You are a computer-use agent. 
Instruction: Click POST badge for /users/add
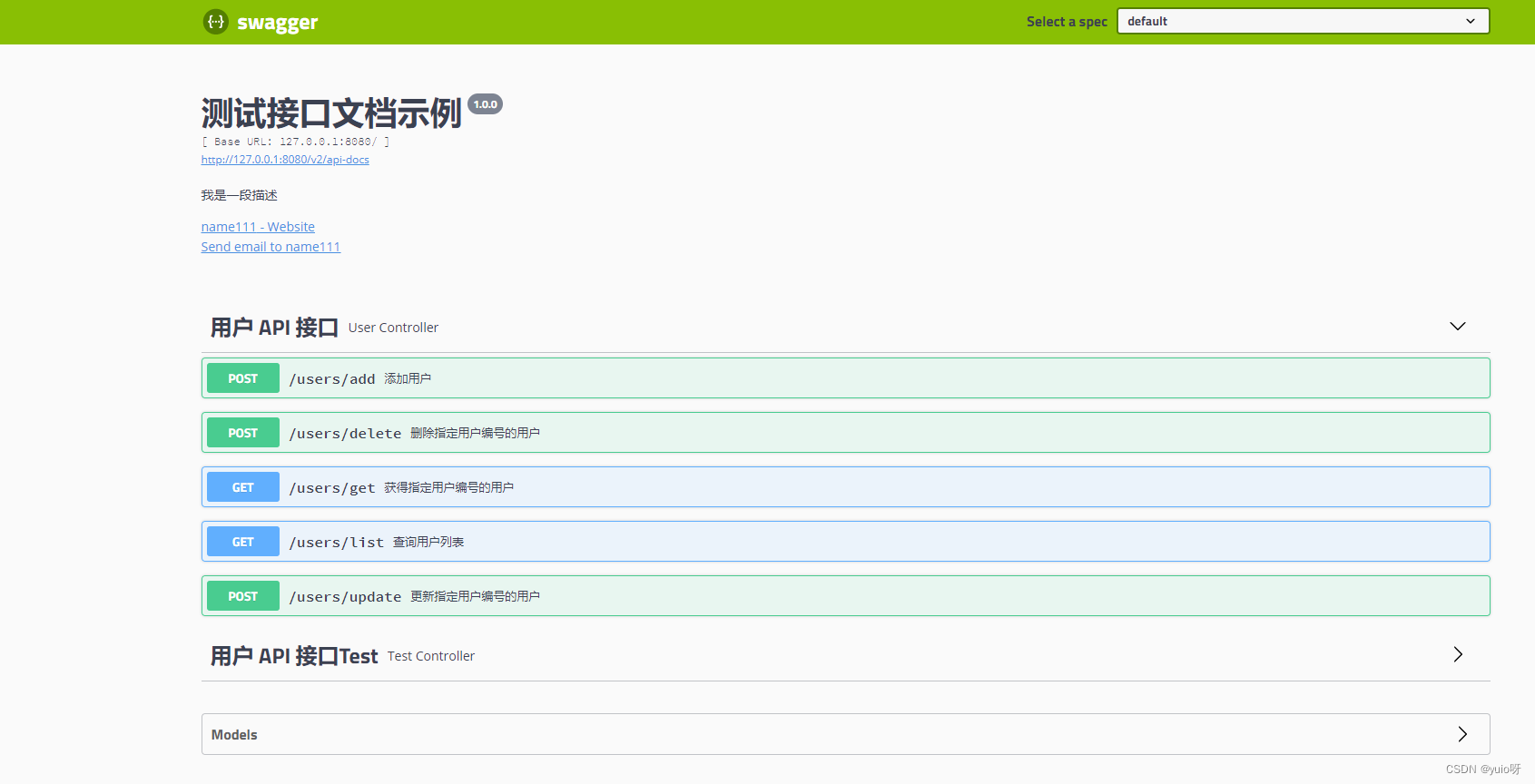(x=243, y=378)
